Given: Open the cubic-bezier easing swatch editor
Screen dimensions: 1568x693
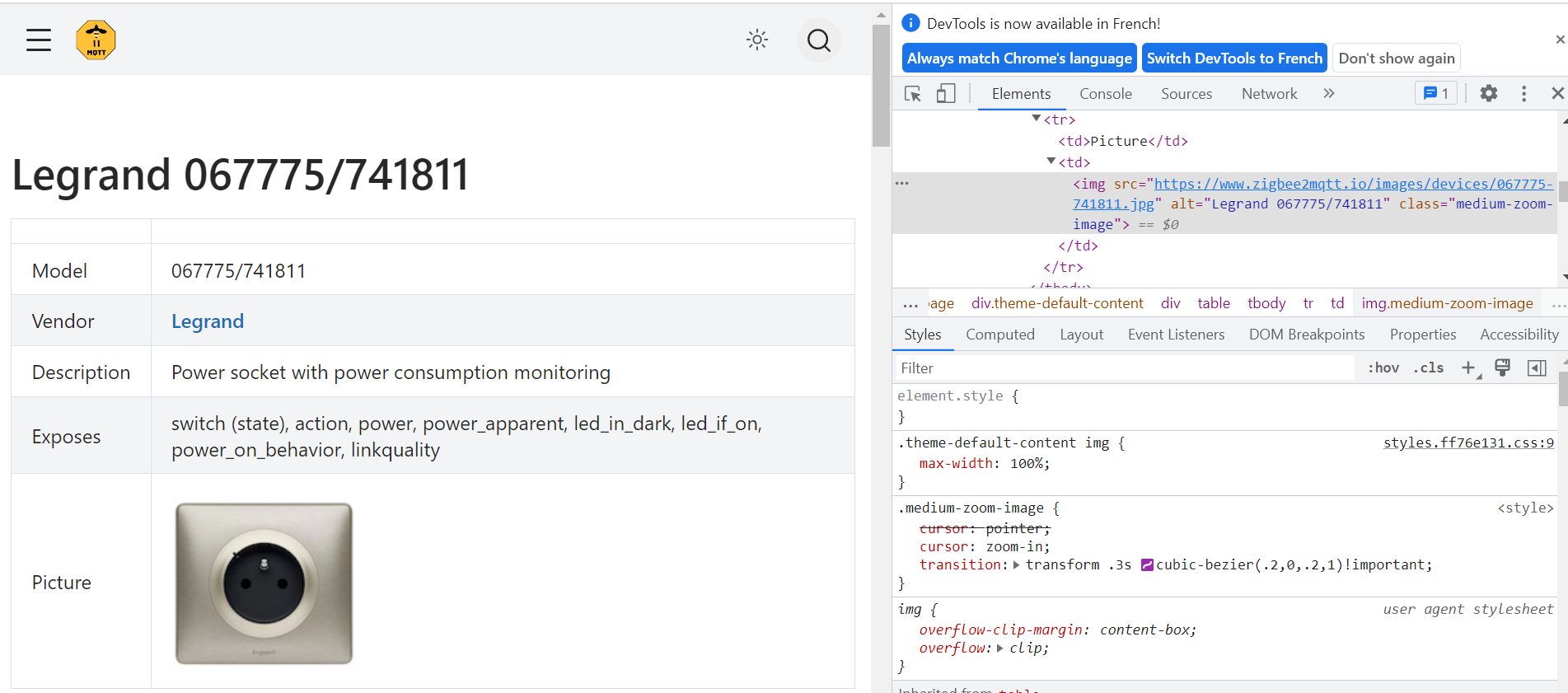Looking at the screenshot, I should tap(1147, 564).
